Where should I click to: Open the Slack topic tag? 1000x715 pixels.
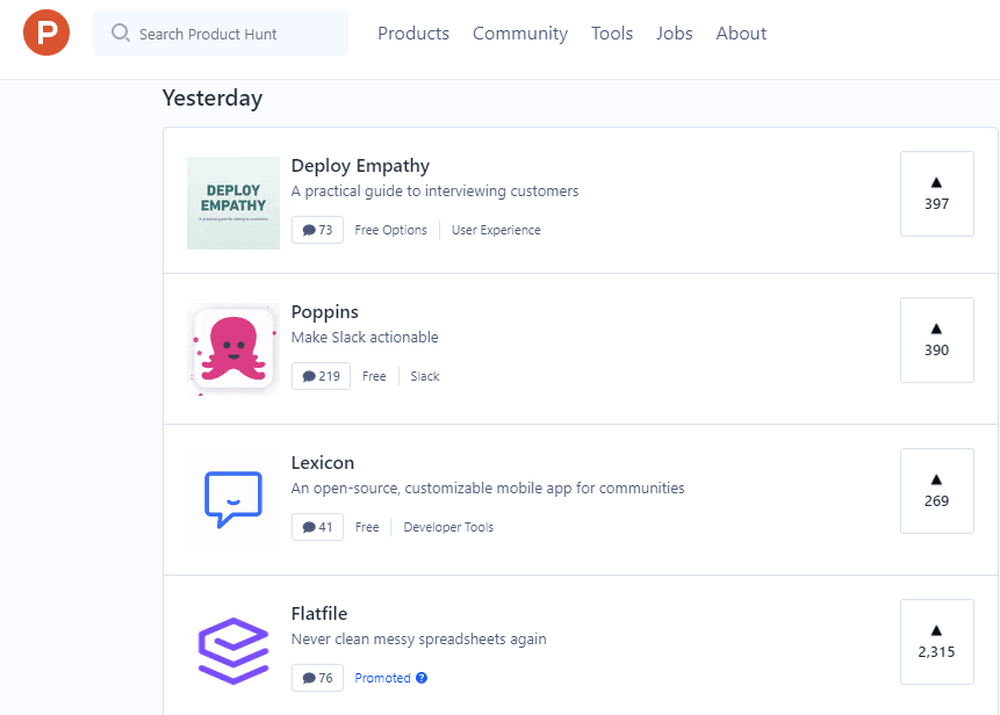pos(425,376)
